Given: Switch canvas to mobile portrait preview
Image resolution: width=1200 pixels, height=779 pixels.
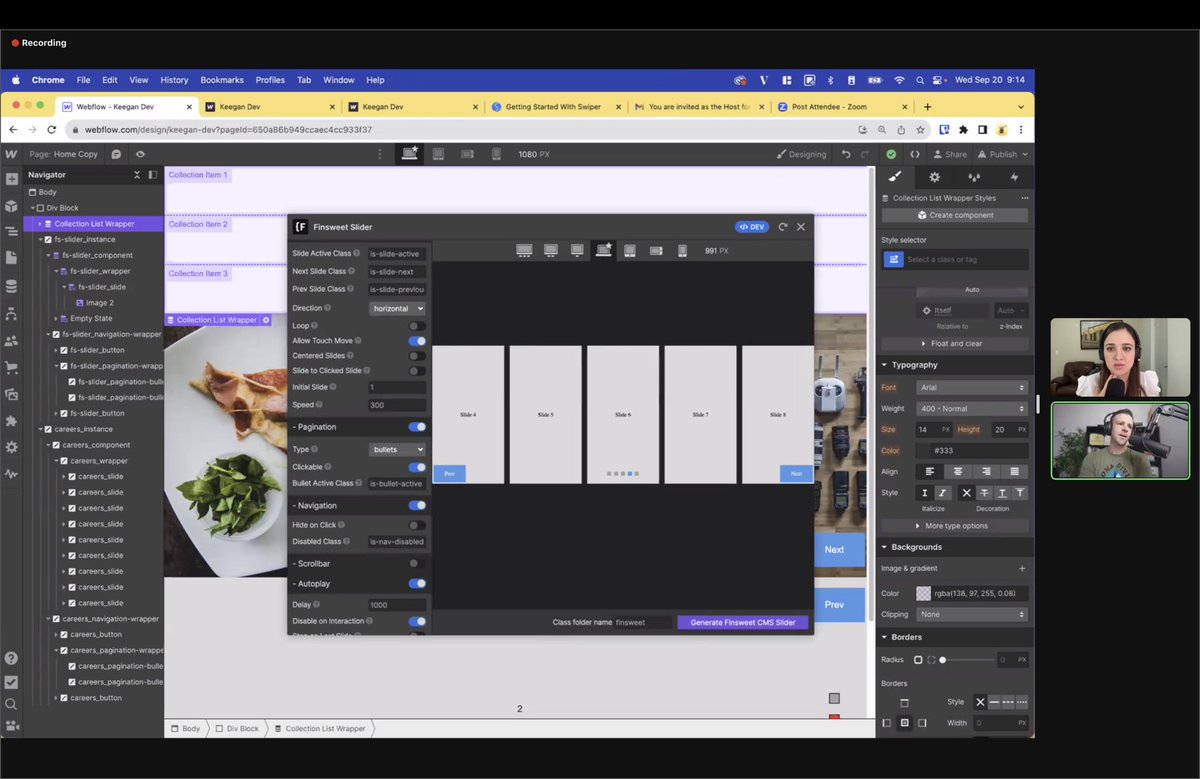Looking at the screenshot, I should pos(496,153).
